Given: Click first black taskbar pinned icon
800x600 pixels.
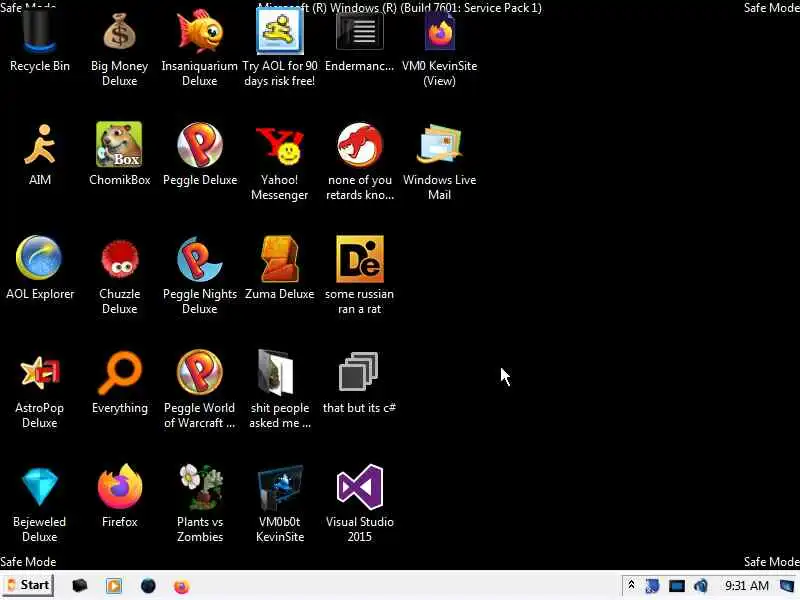Looking at the screenshot, I should pos(79,585).
